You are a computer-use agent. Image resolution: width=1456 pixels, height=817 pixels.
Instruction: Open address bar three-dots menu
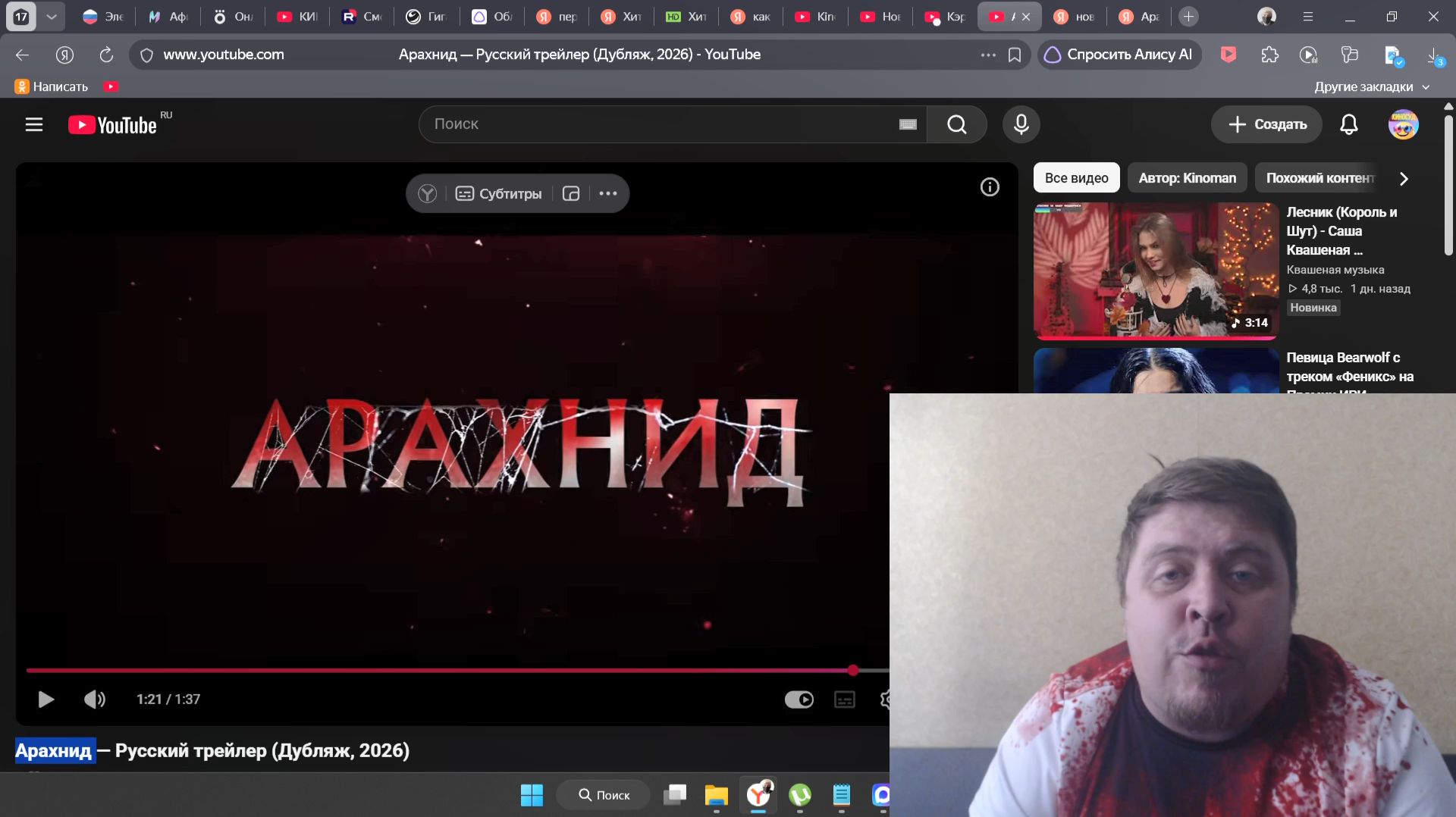(988, 55)
